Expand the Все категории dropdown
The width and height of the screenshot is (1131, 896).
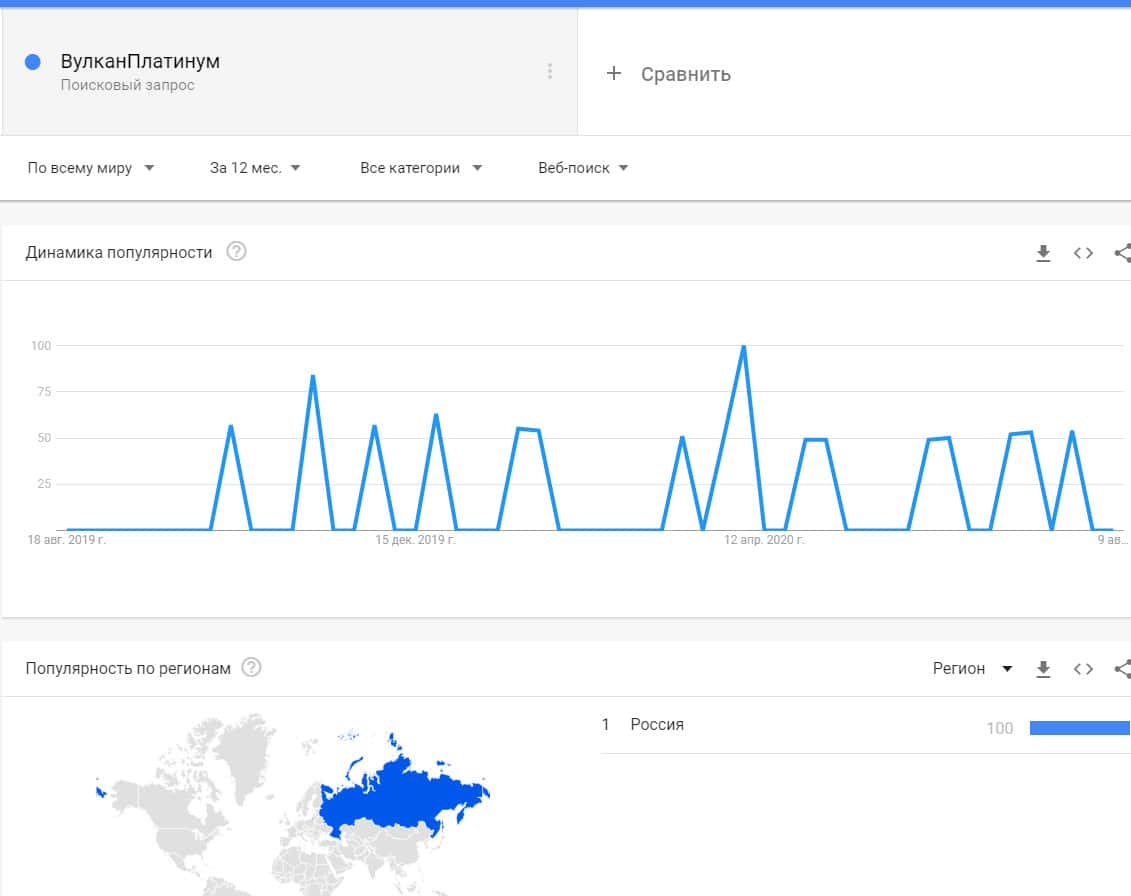click(x=421, y=168)
